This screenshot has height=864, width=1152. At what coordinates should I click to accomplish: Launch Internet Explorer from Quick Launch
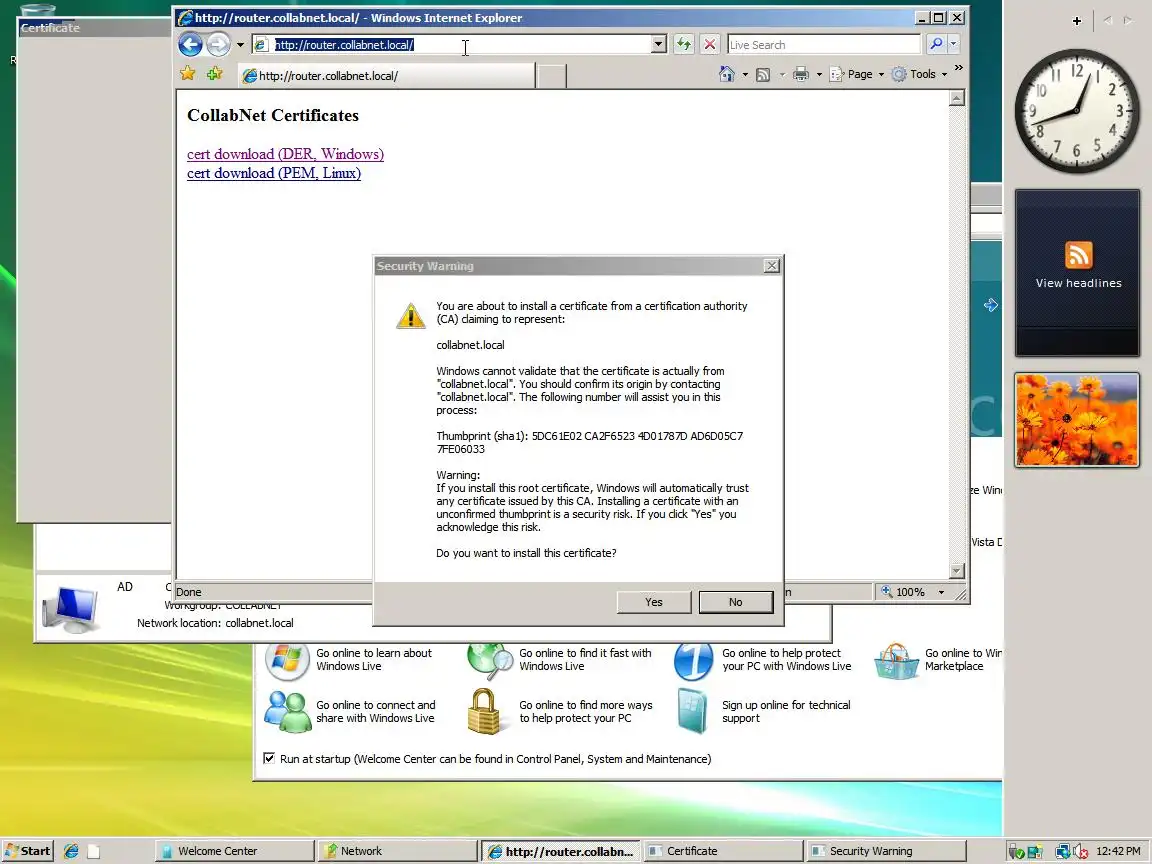(x=71, y=851)
